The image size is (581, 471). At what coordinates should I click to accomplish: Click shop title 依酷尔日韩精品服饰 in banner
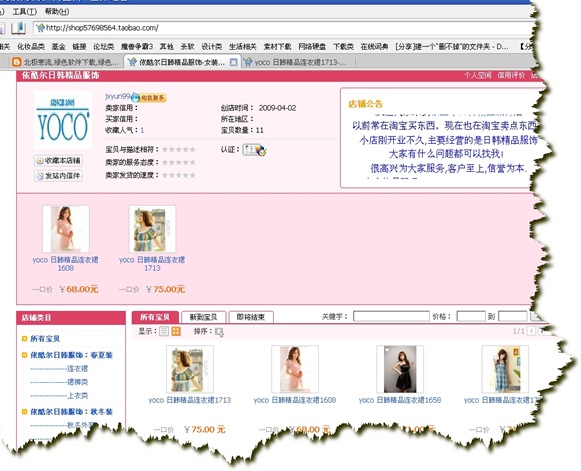point(61,76)
